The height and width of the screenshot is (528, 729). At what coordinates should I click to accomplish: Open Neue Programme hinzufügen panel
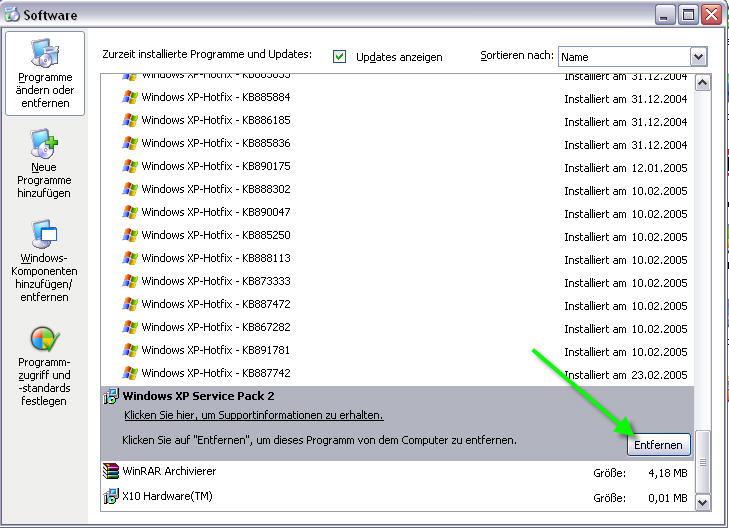point(44,164)
